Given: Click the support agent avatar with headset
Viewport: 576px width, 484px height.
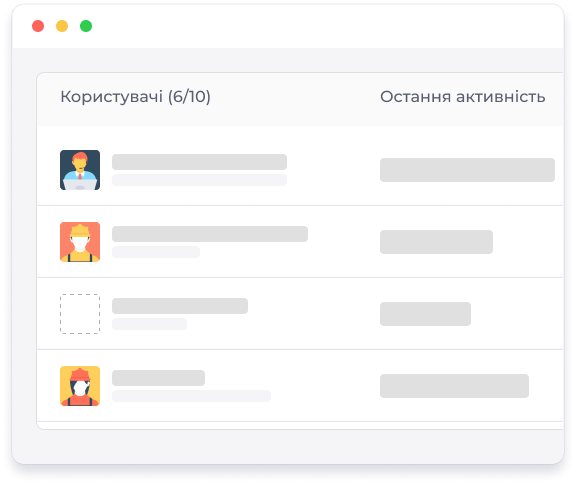Looking at the screenshot, I should (80, 170).
